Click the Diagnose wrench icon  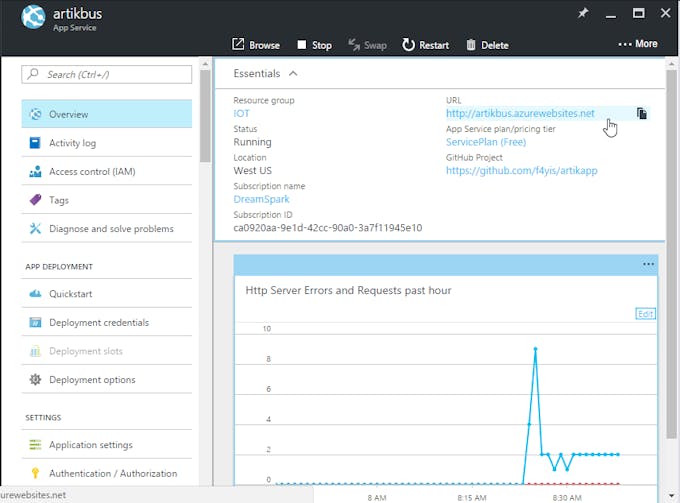[x=35, y=228]
